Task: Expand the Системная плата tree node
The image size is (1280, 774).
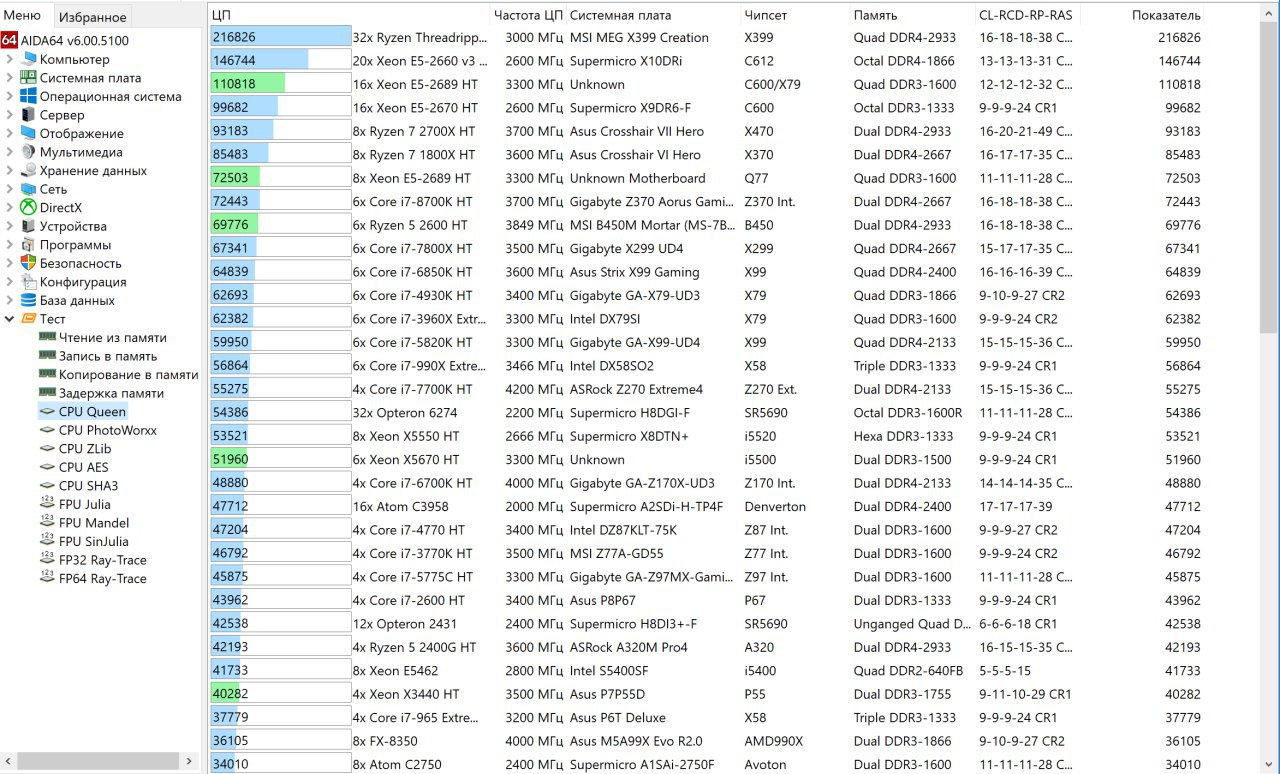Action: [10, 78]
